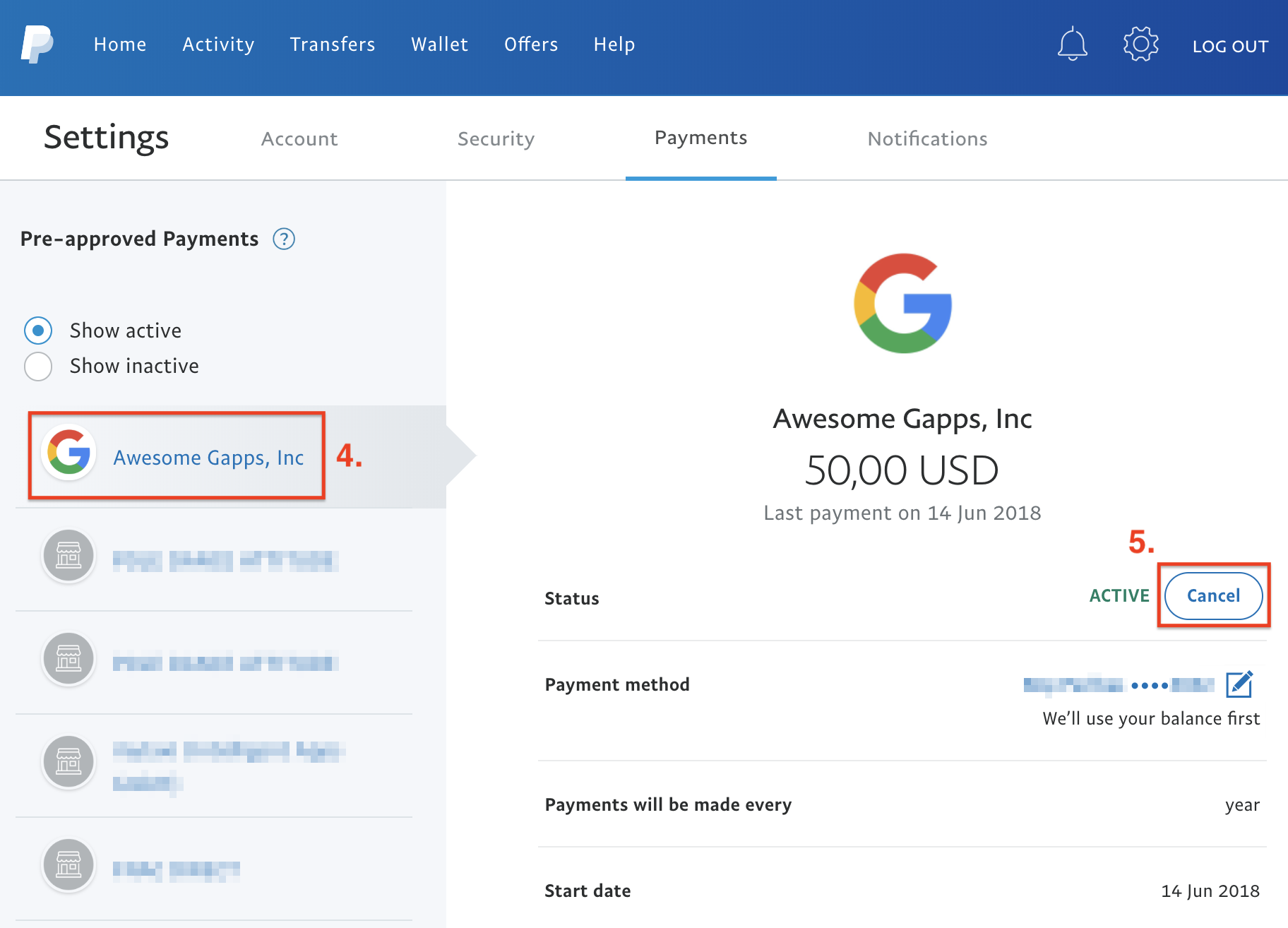Click the large Google logo in details
The height and width of the screenshot is (928, 1288).
903,303
